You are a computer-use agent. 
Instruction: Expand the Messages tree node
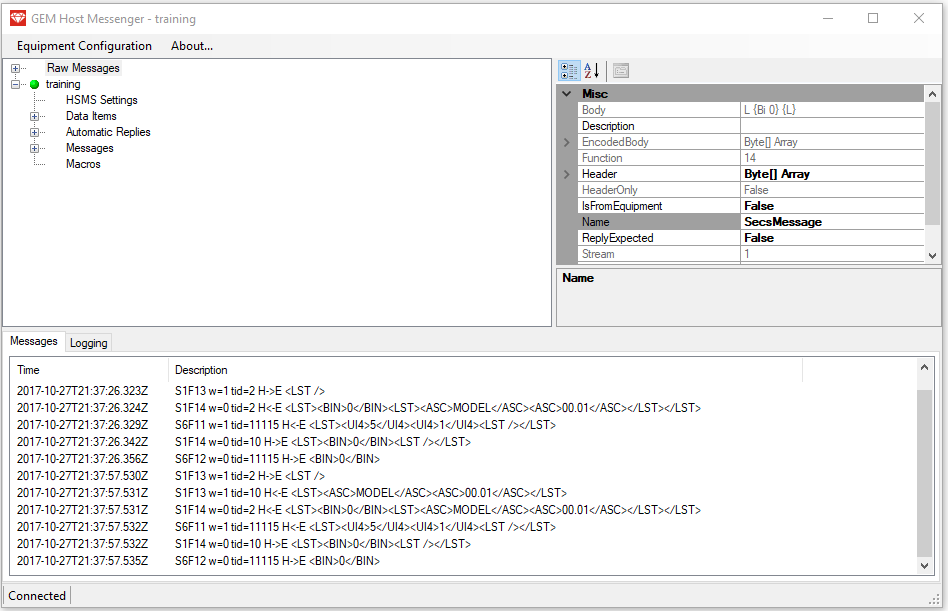34,149
